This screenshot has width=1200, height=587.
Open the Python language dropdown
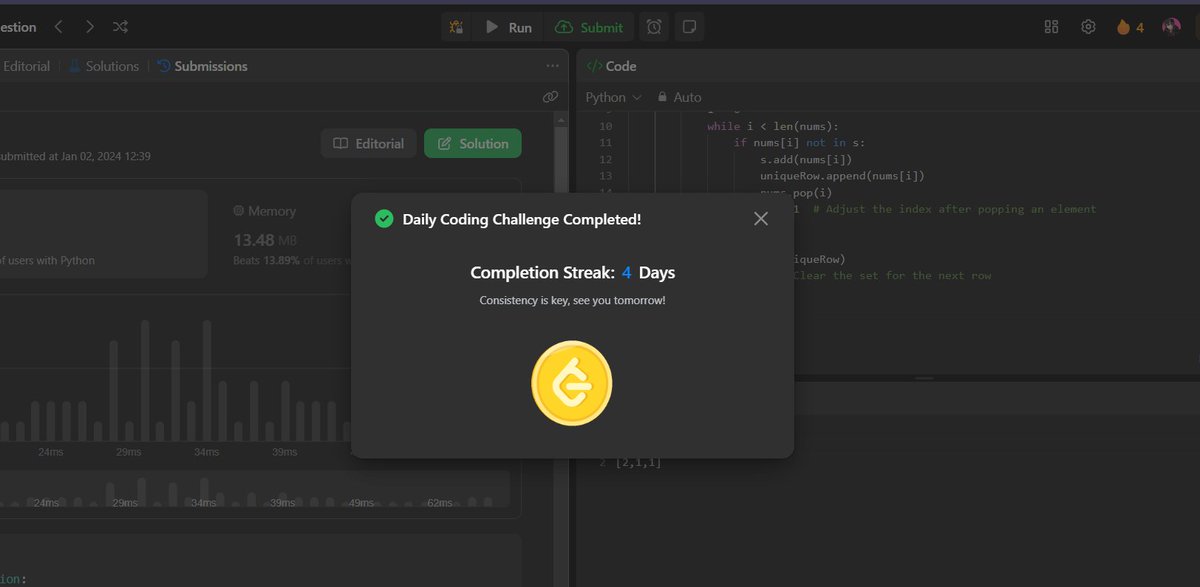tap(613, 97)
